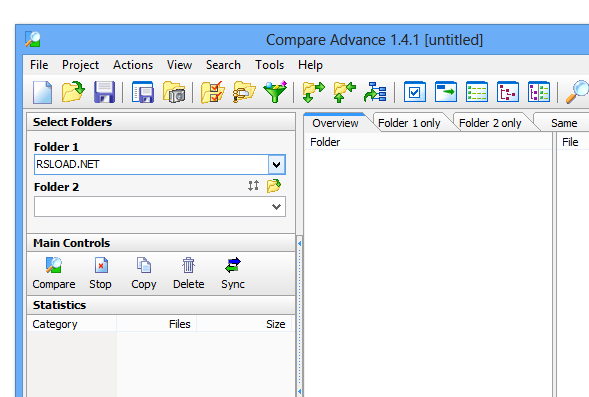Click the Copy button in Main Controls
This screenshot has width=589, height=397.
pos(143,273)
